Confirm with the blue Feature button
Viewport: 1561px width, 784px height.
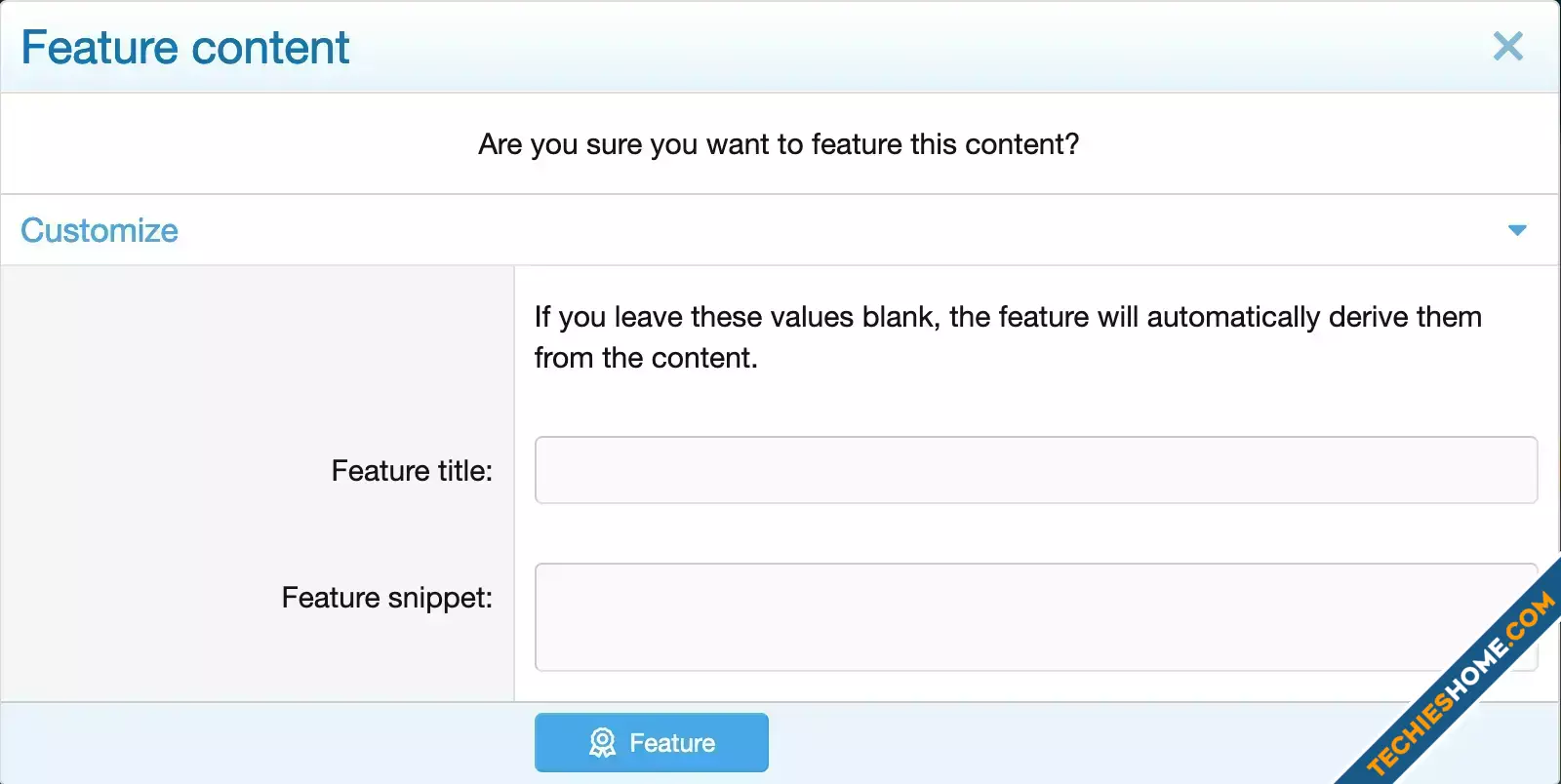652,743
